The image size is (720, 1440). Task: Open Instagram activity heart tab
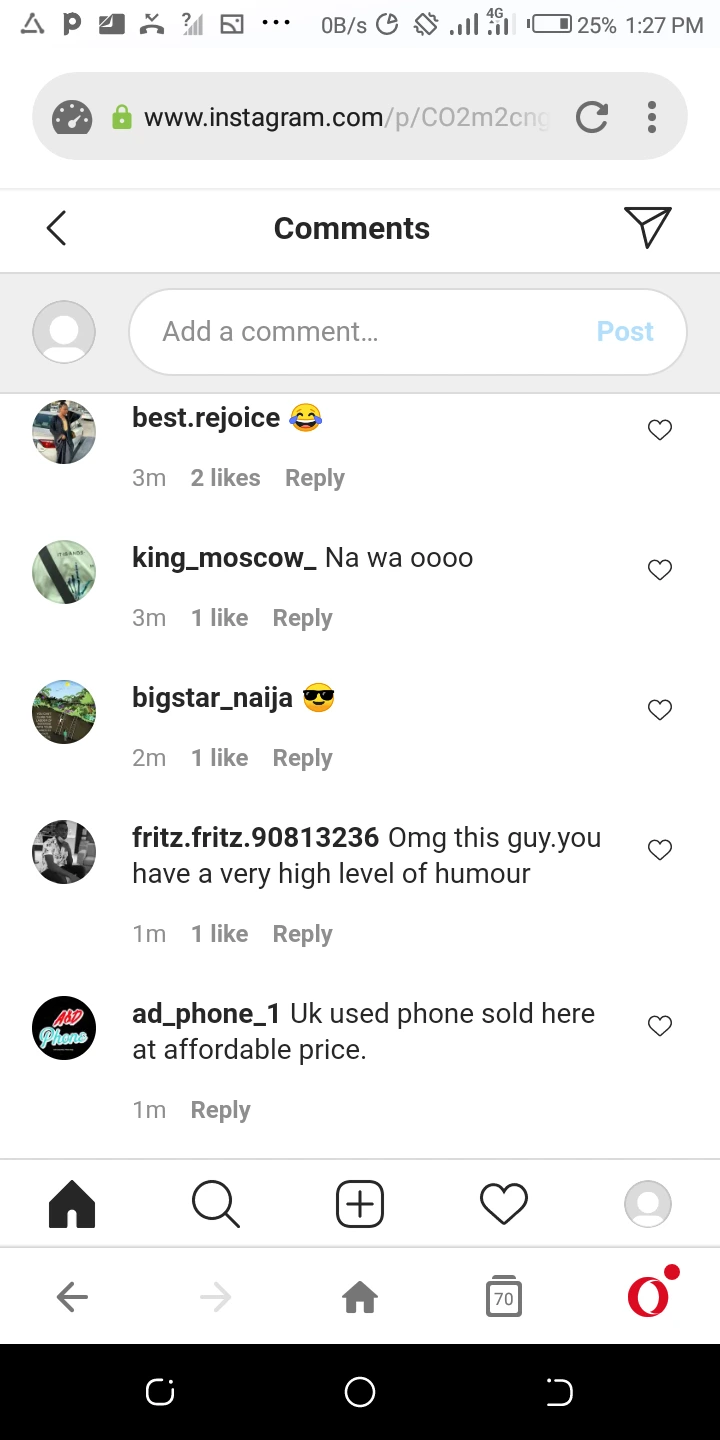pos(504,1203)
